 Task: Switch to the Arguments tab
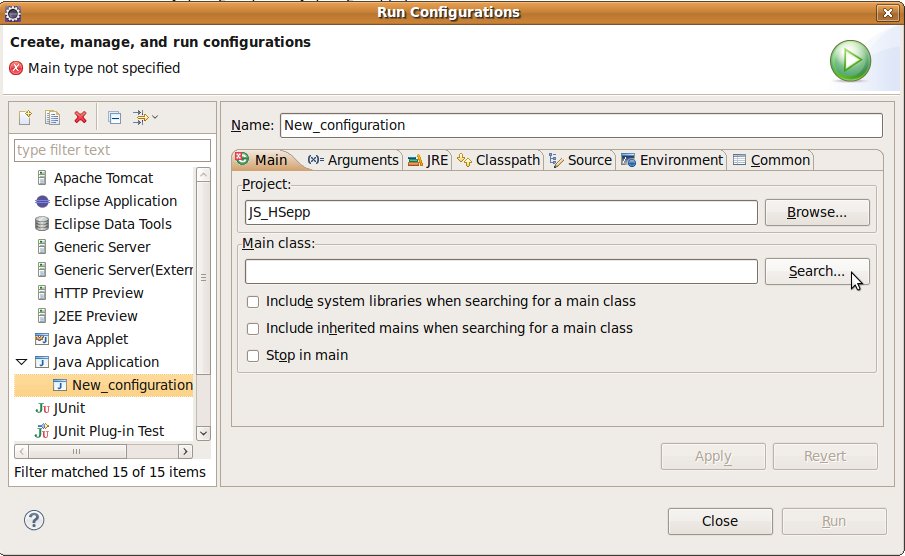pyautogui.click(x=353, y=160)
